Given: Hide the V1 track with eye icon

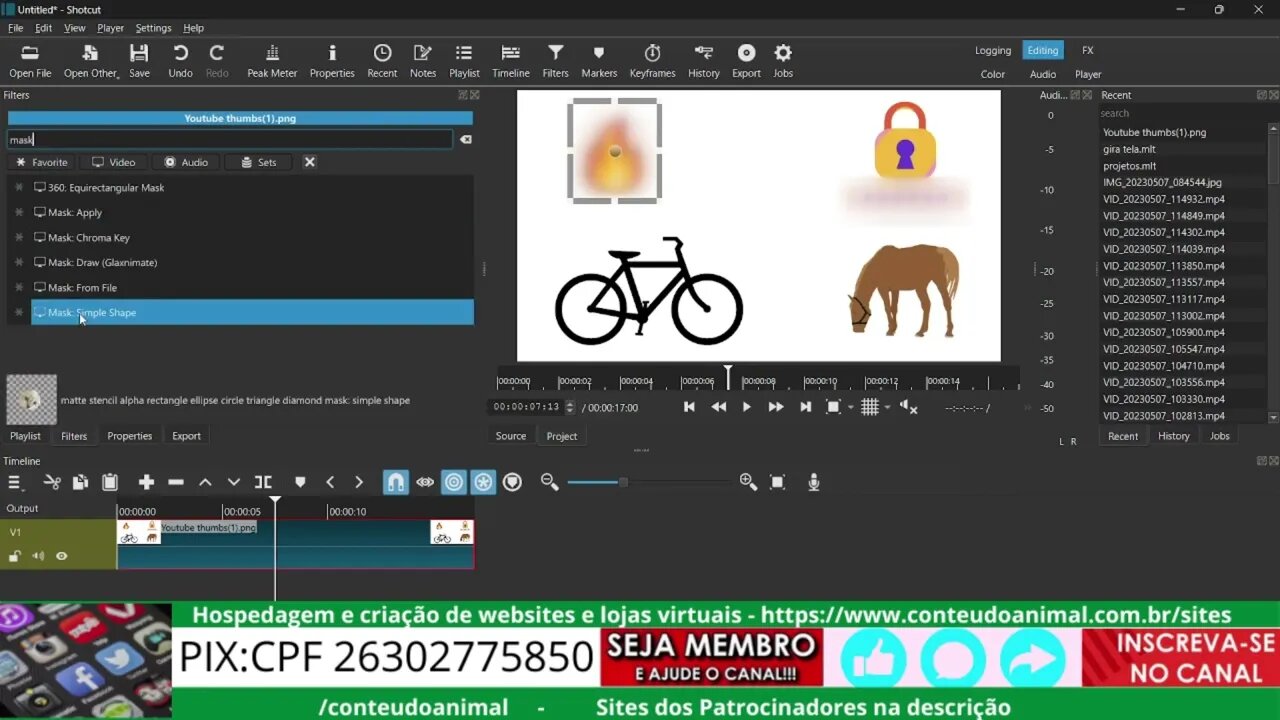Looking at the screenshot, I should pos(62,556).
